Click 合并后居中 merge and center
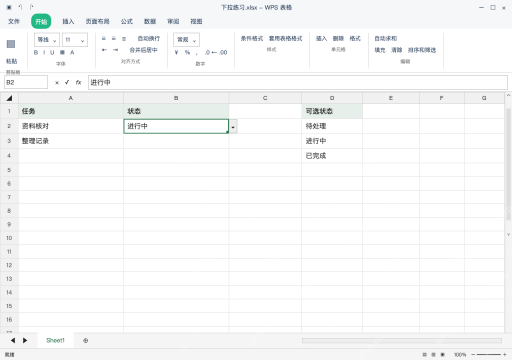512x360 pixels. coord(143,50)
